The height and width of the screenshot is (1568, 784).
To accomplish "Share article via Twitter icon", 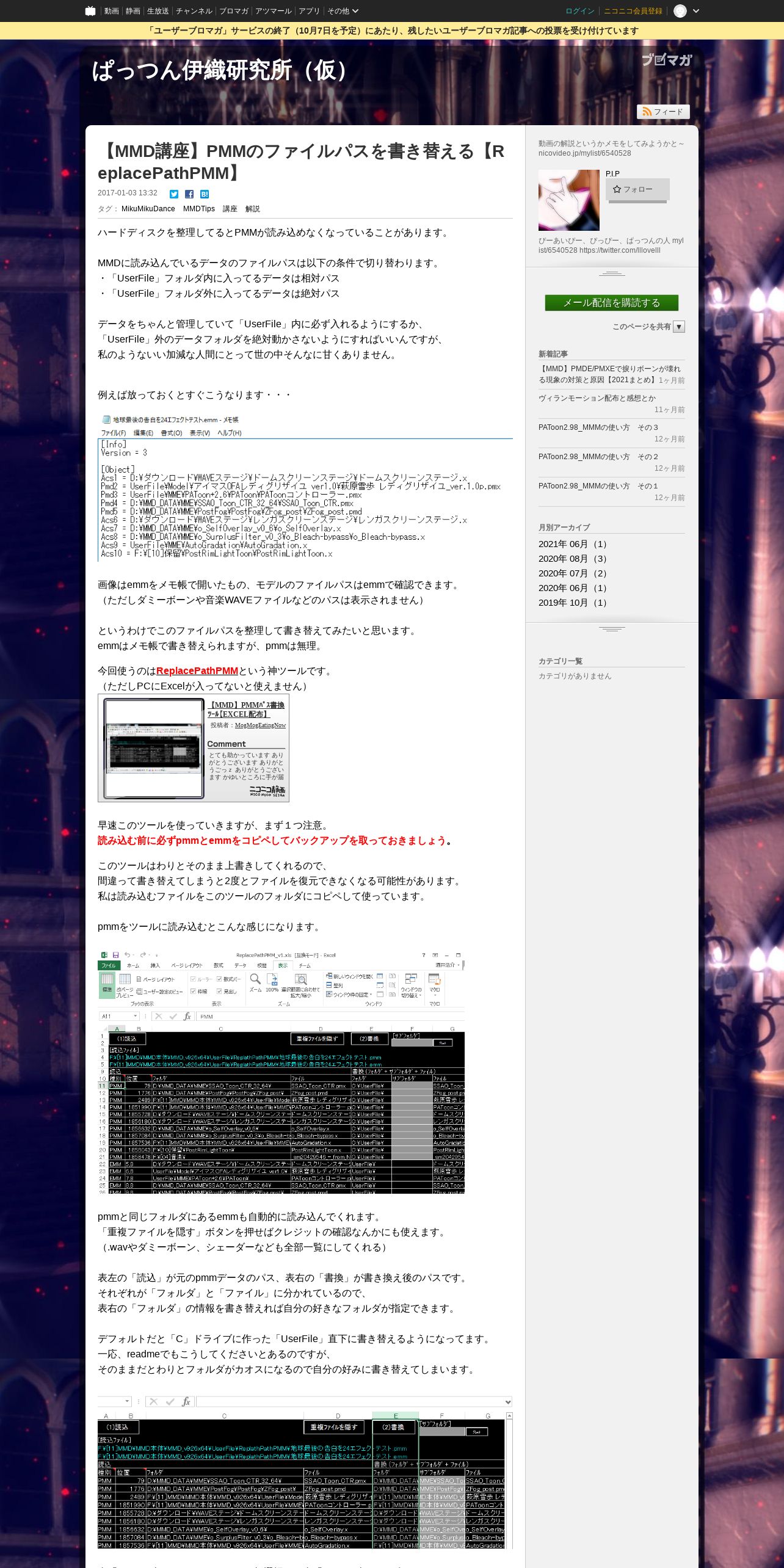I will (174, 194).
